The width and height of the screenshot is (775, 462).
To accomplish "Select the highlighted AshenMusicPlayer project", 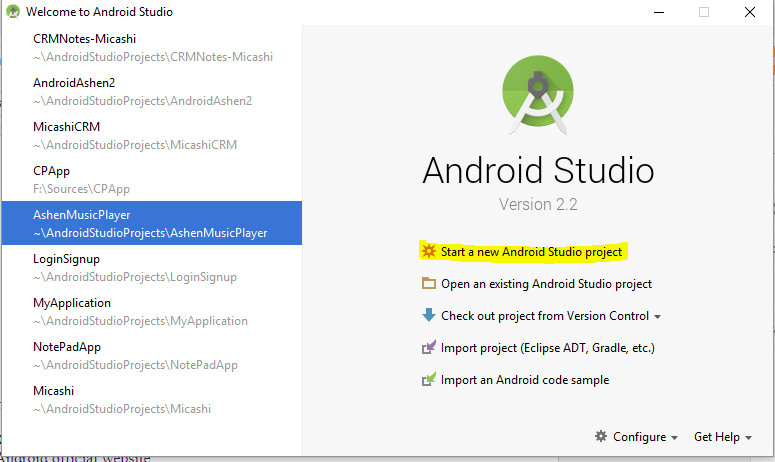I will pos(152,223).
